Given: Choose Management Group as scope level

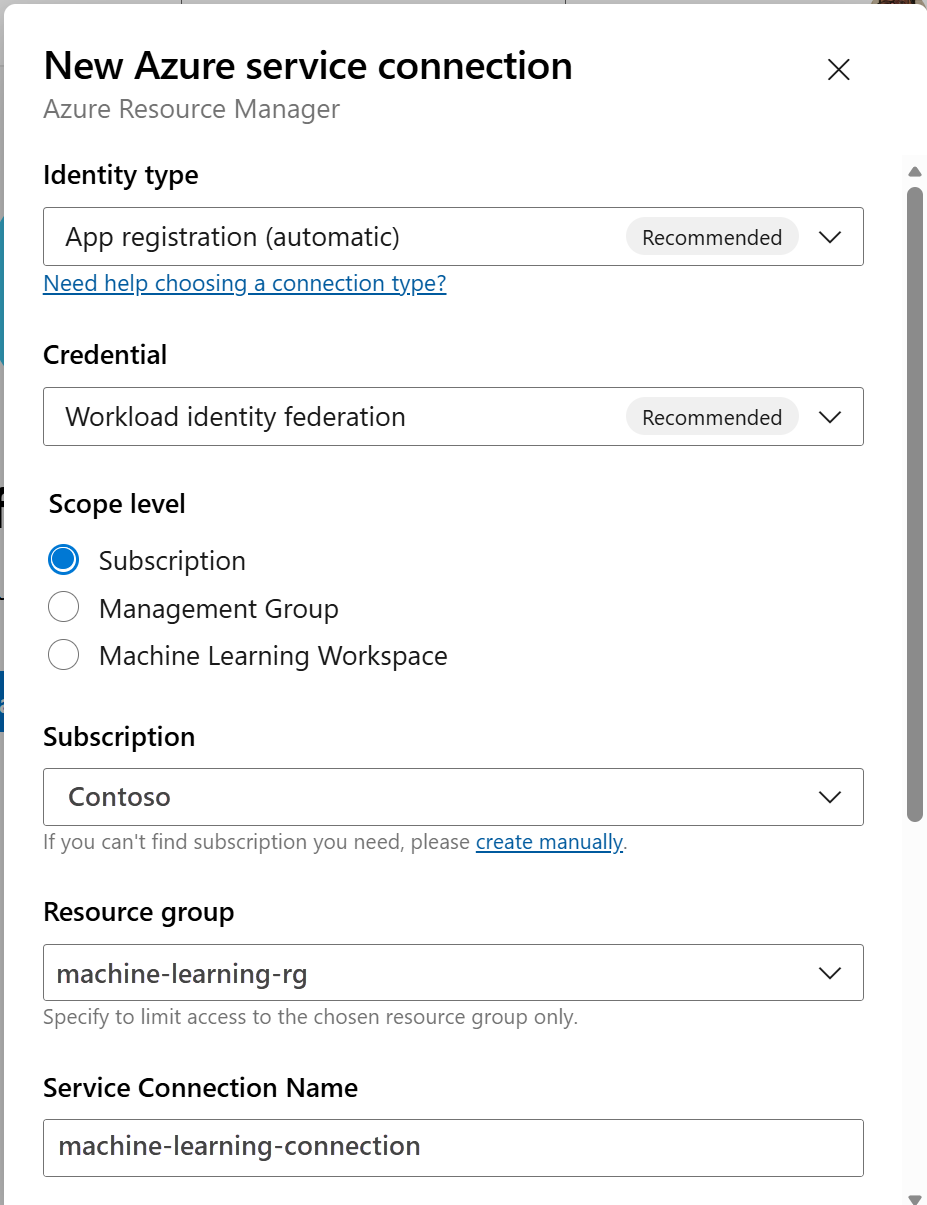Looking at the screenshot, I should click(63, 607).
